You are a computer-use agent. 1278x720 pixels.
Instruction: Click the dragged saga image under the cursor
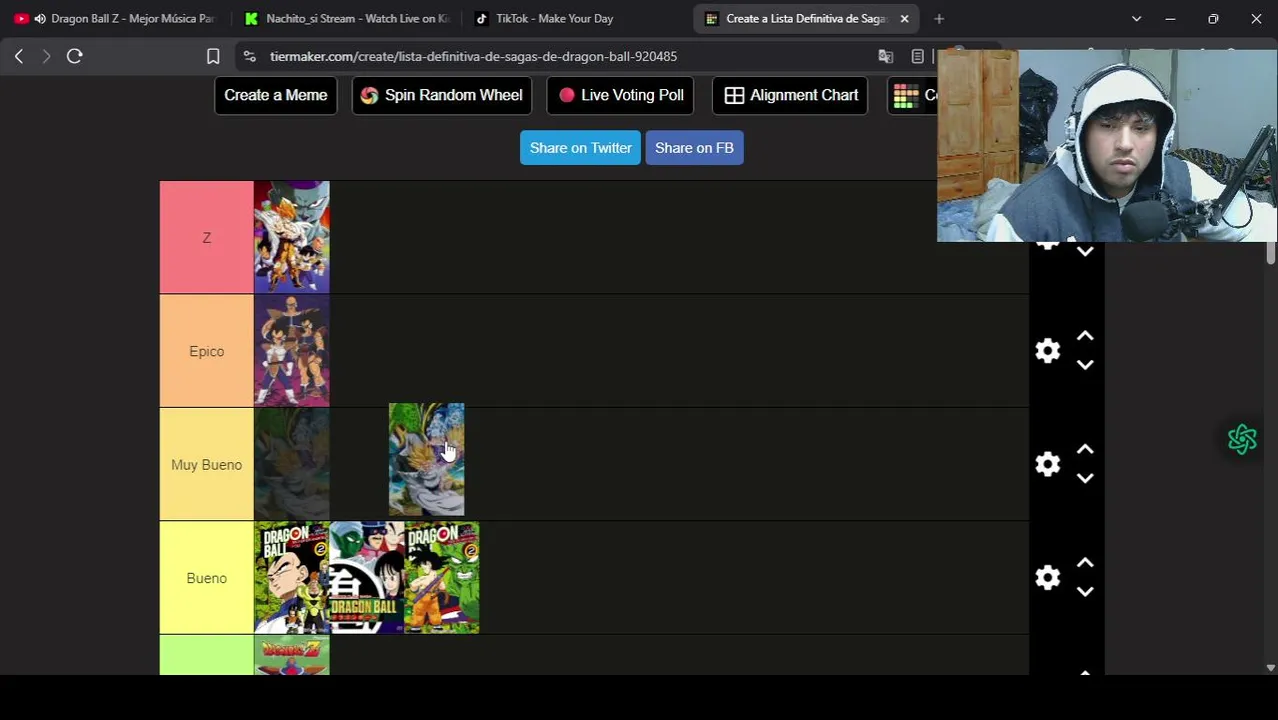tap(426, 459)
